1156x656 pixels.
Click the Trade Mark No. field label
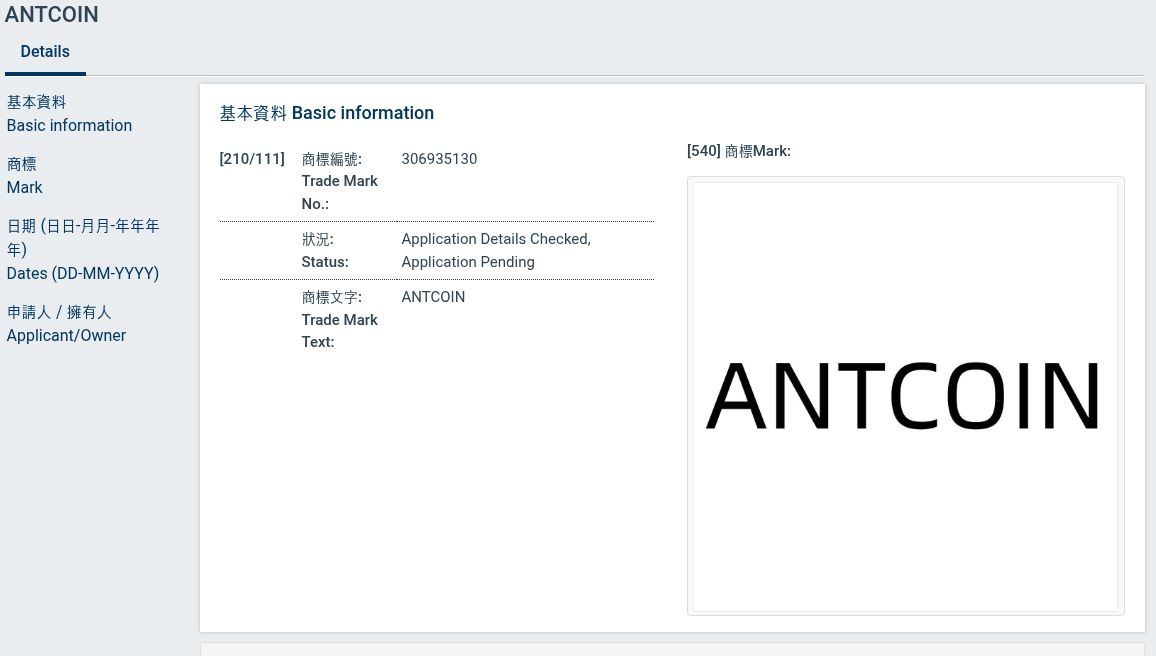coord(339,192)
